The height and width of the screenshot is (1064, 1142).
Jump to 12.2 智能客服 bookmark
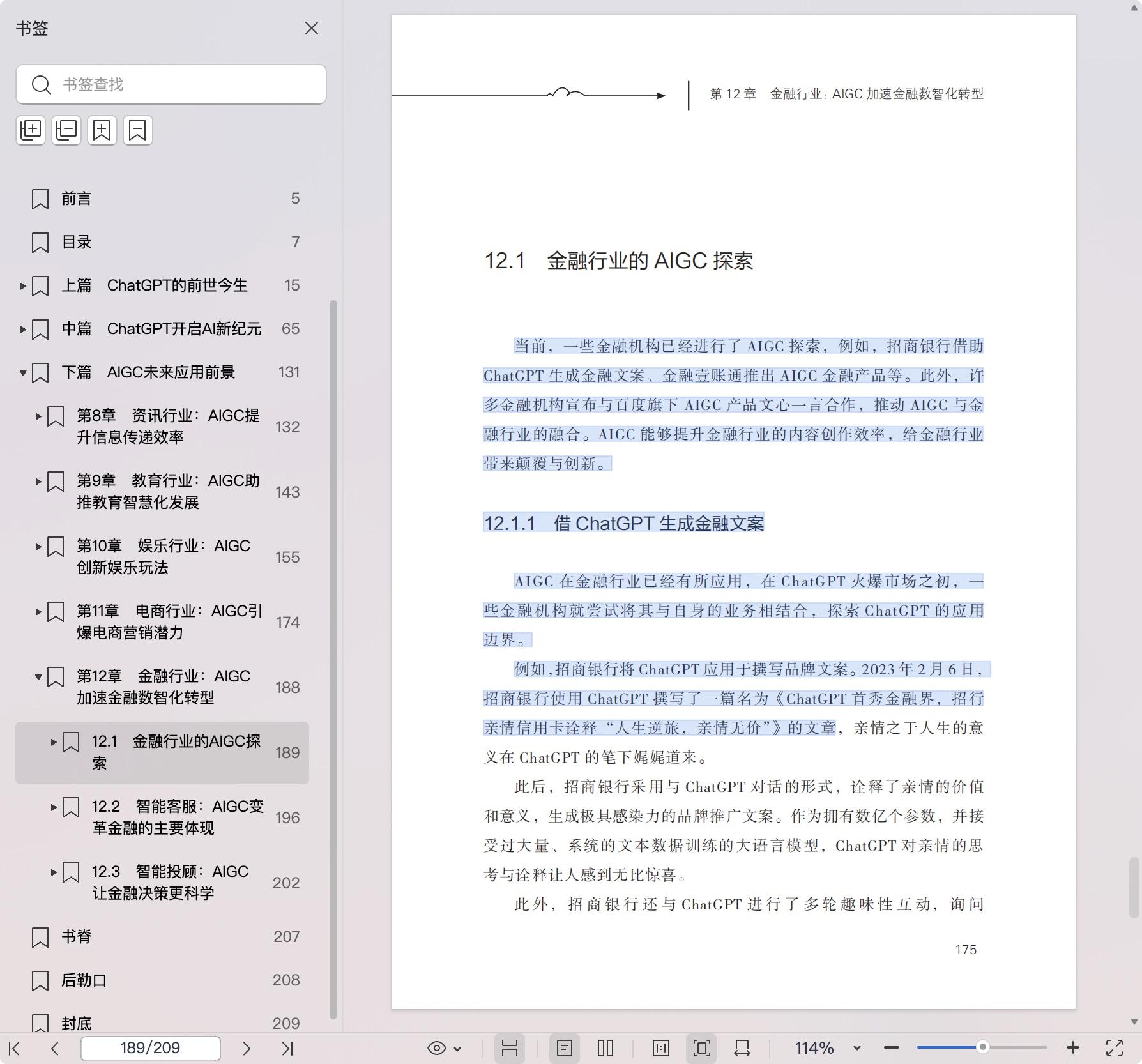point(178,817)
